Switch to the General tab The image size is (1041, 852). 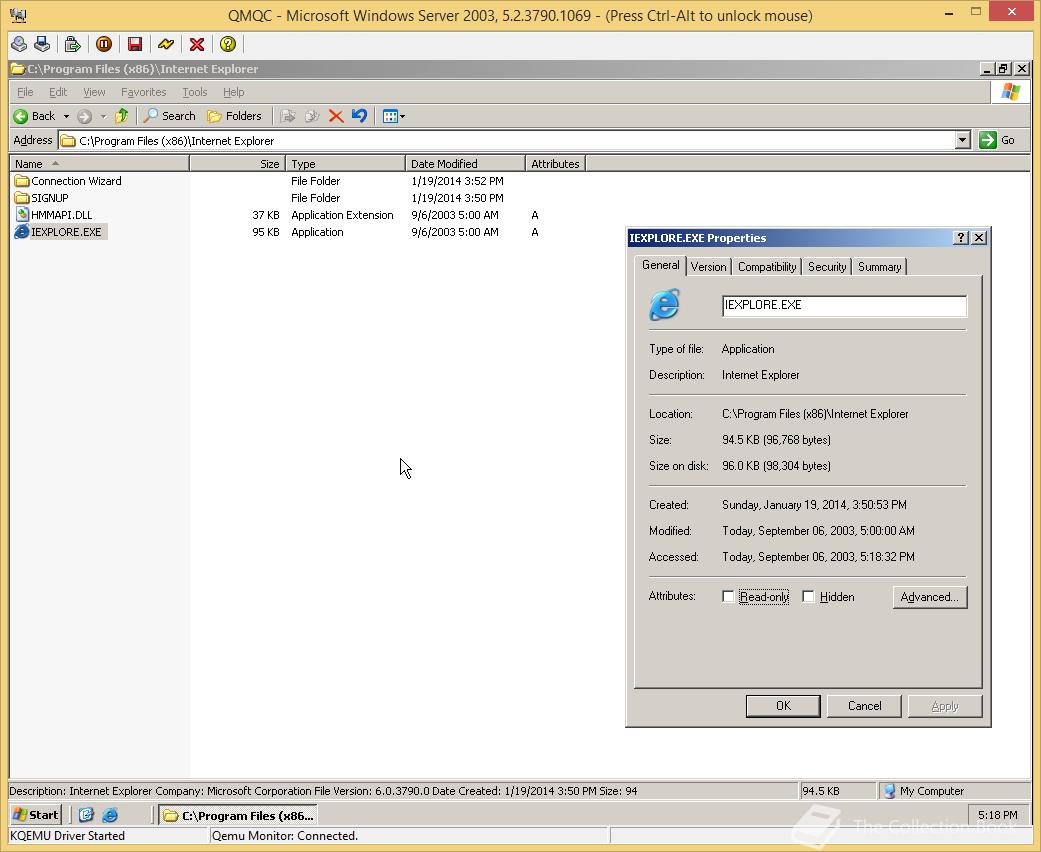(661, 265)
